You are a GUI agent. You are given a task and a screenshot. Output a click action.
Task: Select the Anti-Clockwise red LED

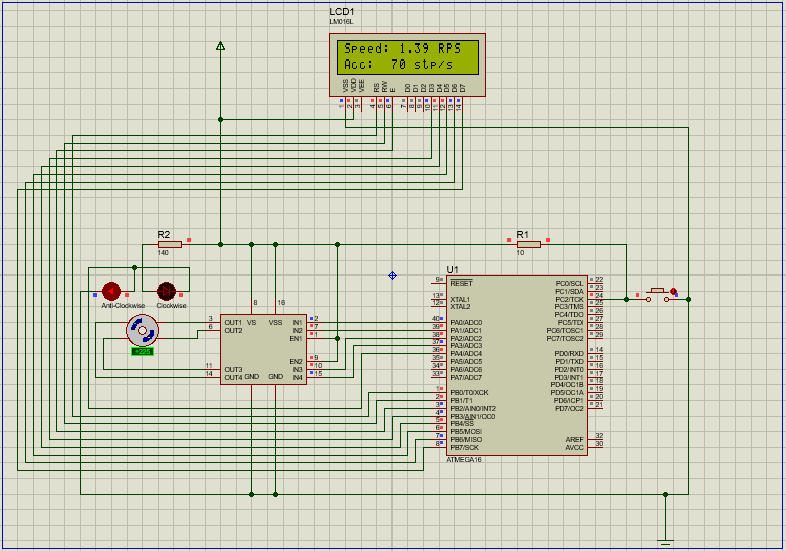tap(111, 291)
